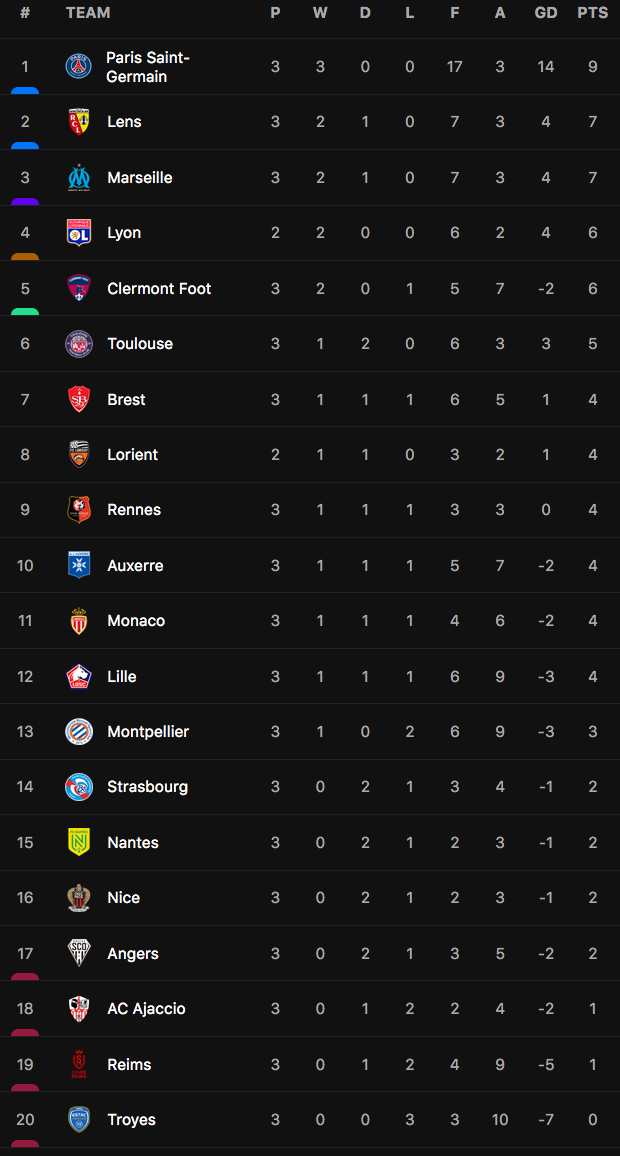Select the TEAM column header

88,13
